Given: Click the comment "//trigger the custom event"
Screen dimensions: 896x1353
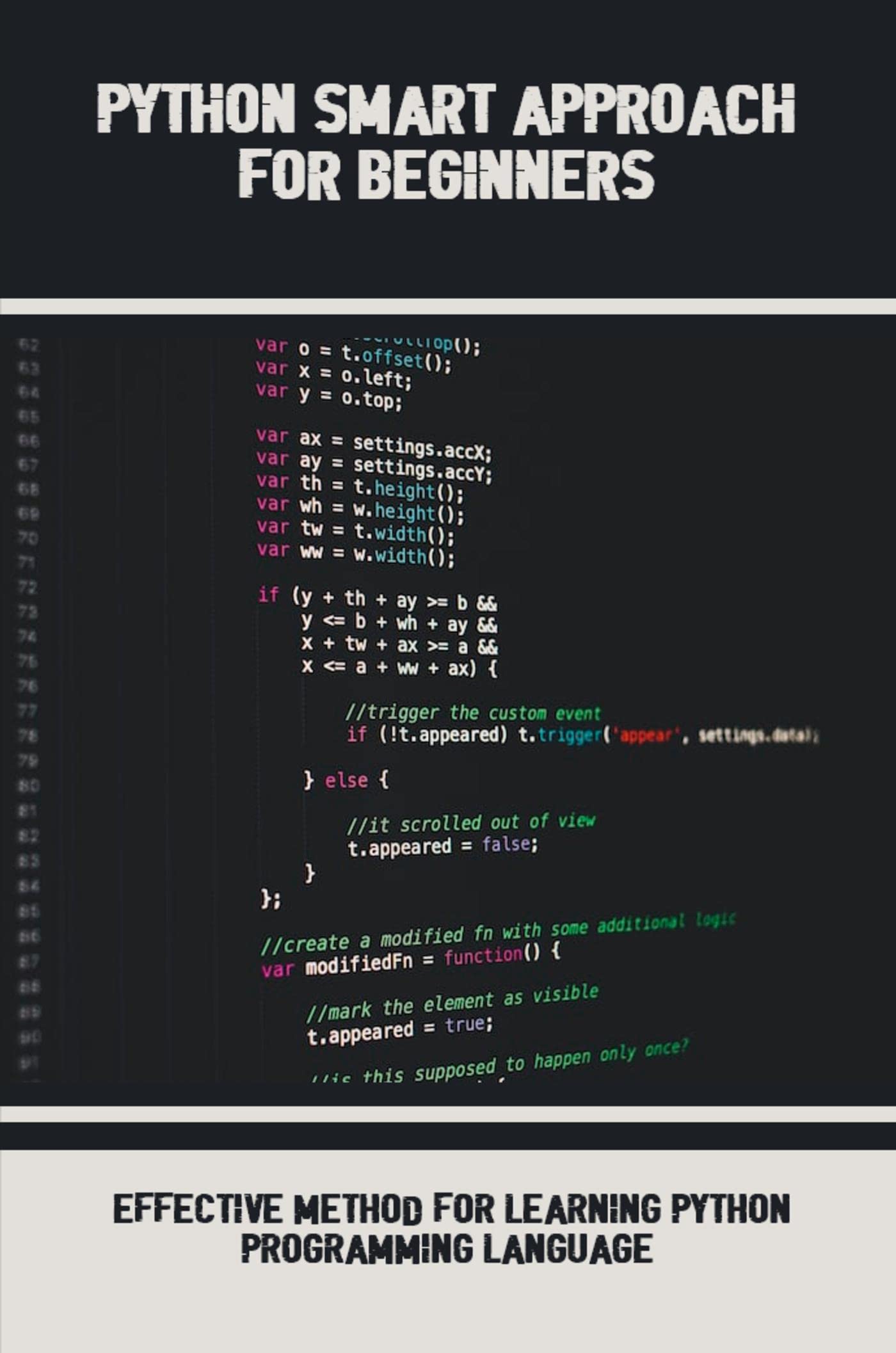Looking at the screenshot, I should coord(473,712).
